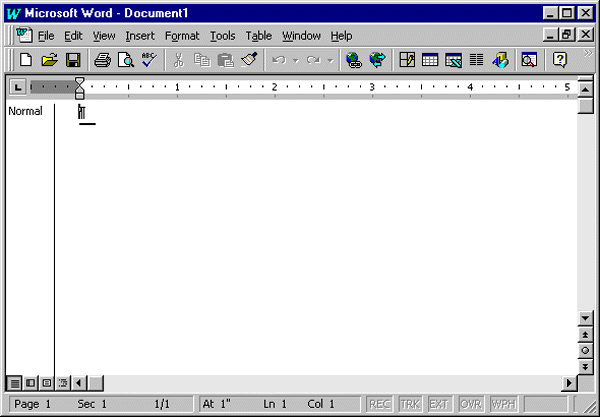This screenshot has width=600, height=417.
Task: Open the Insert menu
Action: (x=140, y=36)
